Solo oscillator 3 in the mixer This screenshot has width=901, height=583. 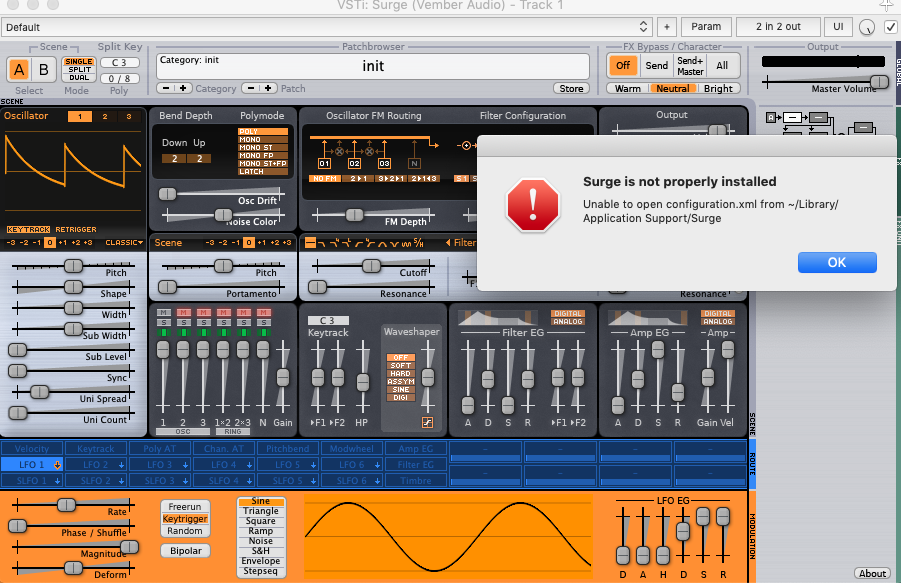pos(203,323)
